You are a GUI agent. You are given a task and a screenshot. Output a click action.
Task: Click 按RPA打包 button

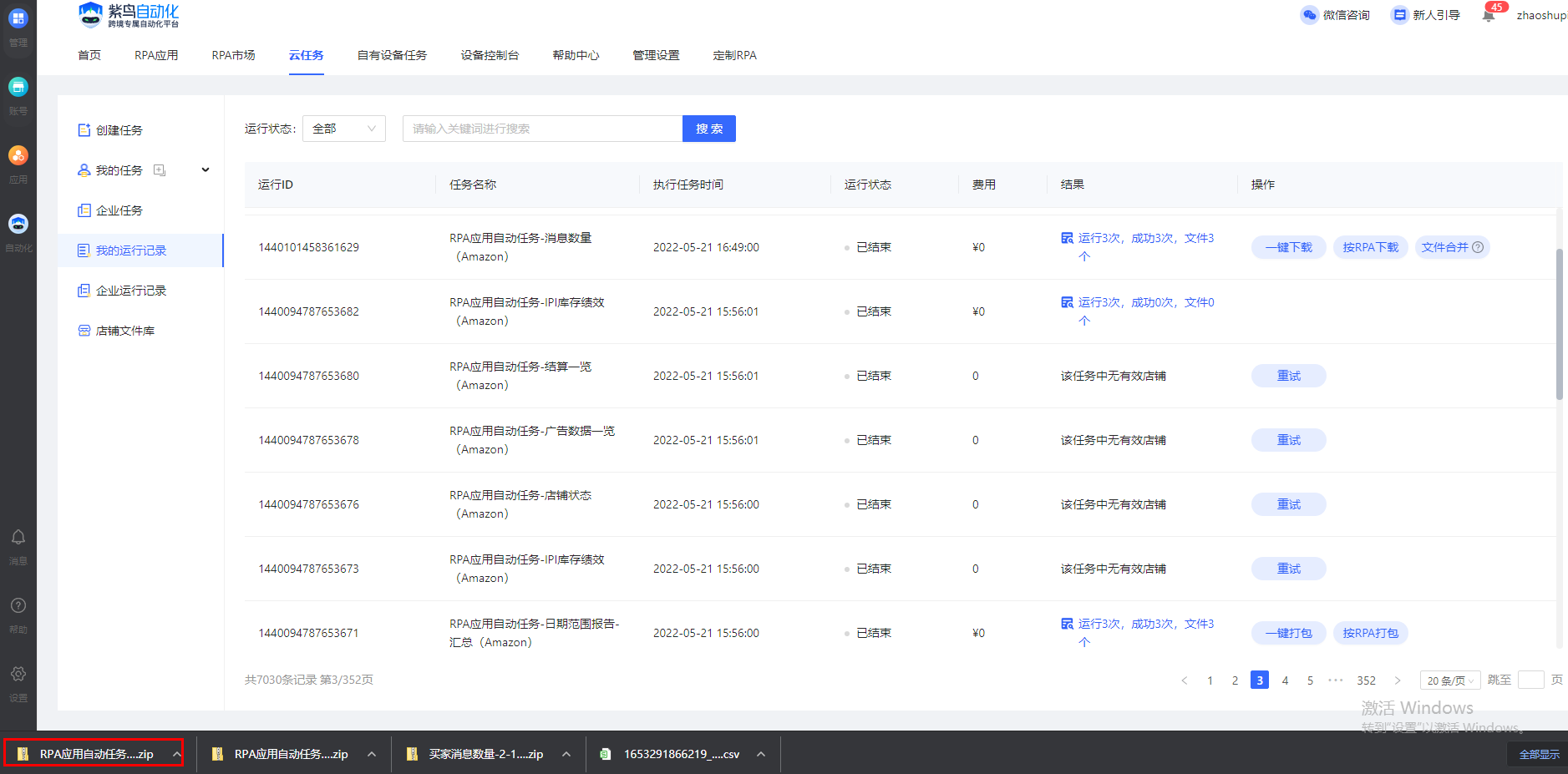coord(1370,633)
